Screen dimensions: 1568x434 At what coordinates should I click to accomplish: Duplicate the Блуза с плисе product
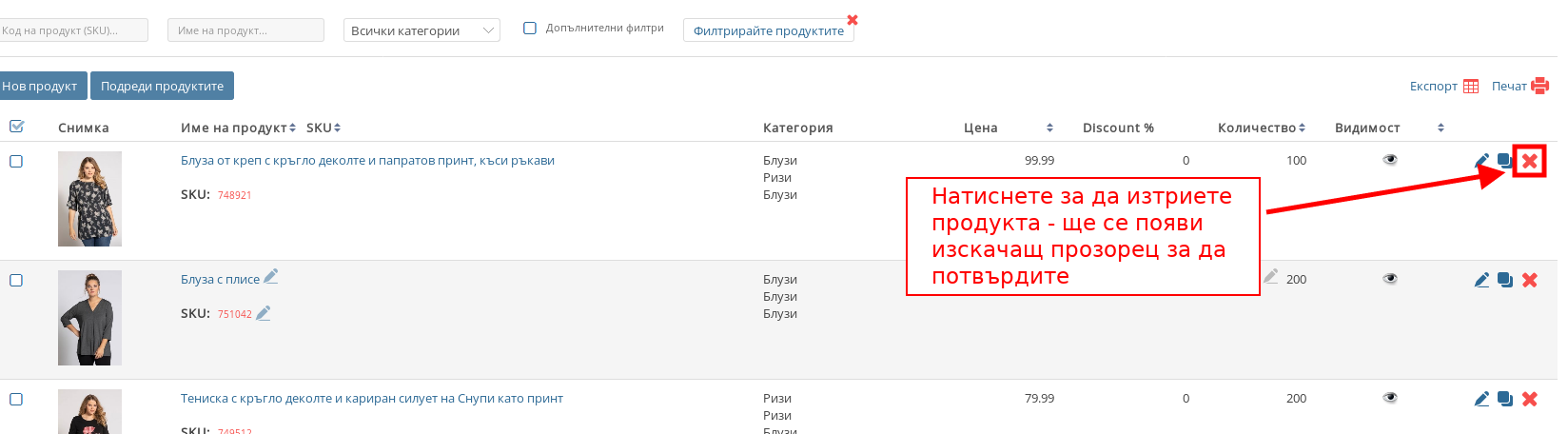point(1505,280)
